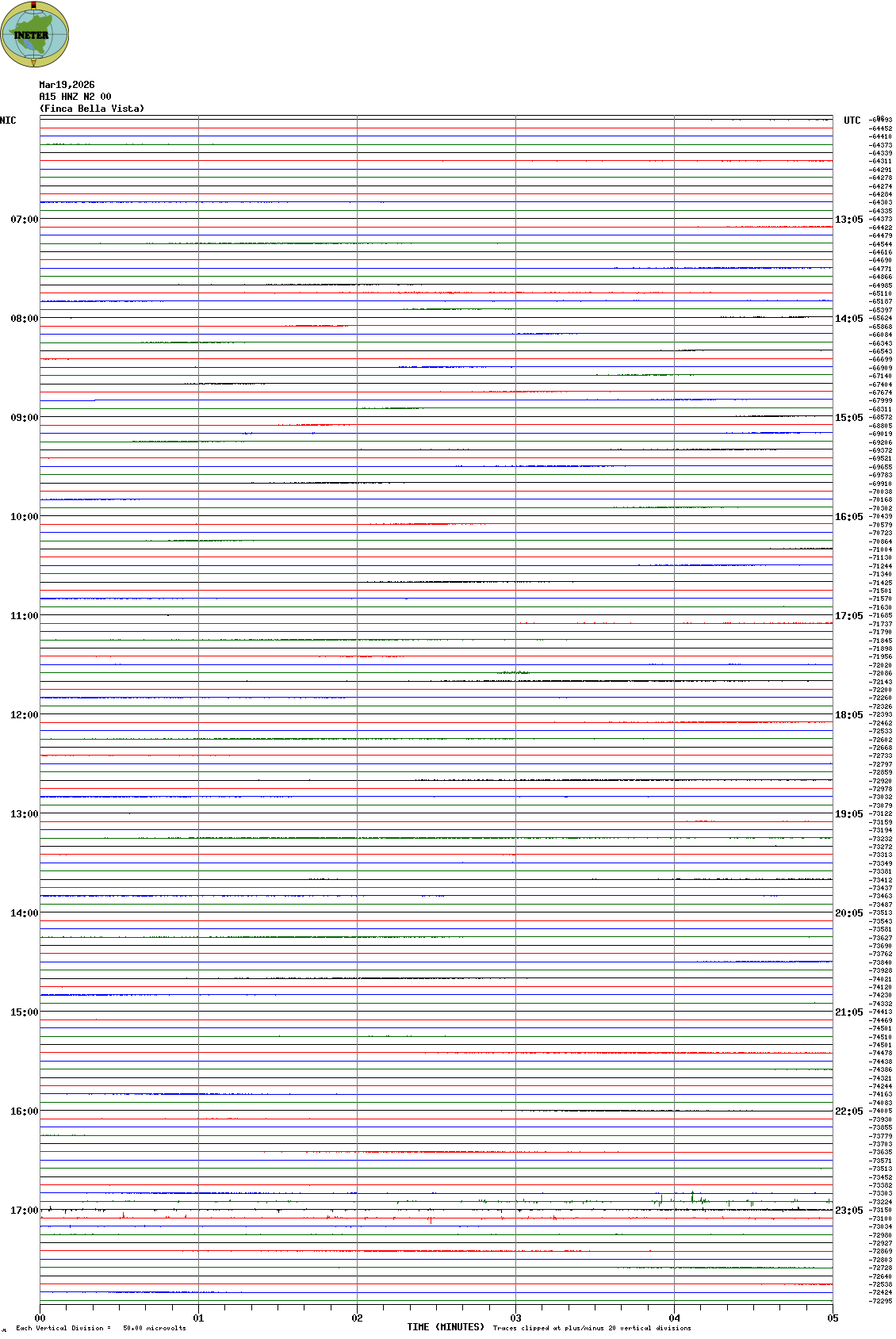Click the NIC local time header
896x1339 pixels.
[8, 121]
